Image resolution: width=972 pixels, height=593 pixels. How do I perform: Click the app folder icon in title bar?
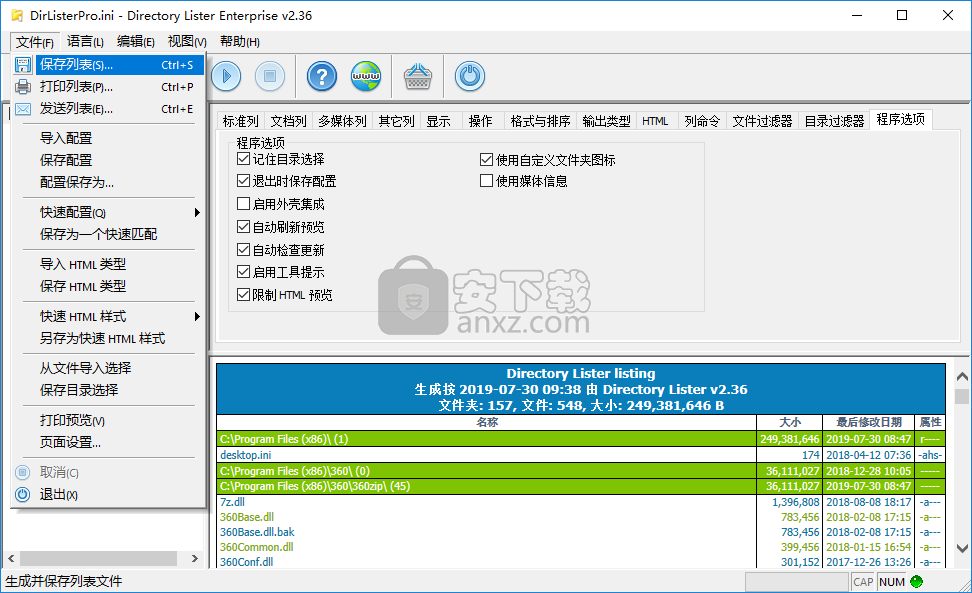17,15
